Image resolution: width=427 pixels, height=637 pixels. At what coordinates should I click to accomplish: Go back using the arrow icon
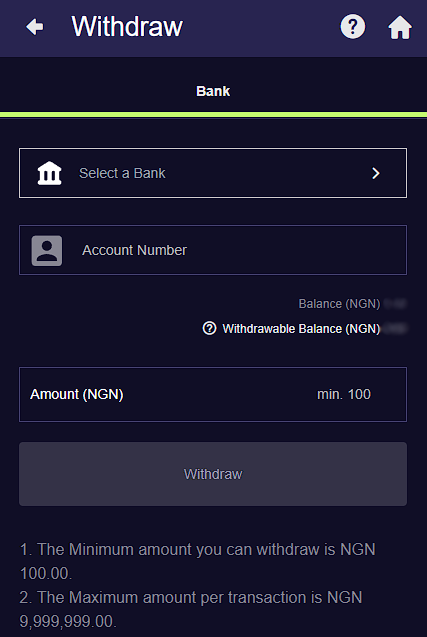point(35,27)
